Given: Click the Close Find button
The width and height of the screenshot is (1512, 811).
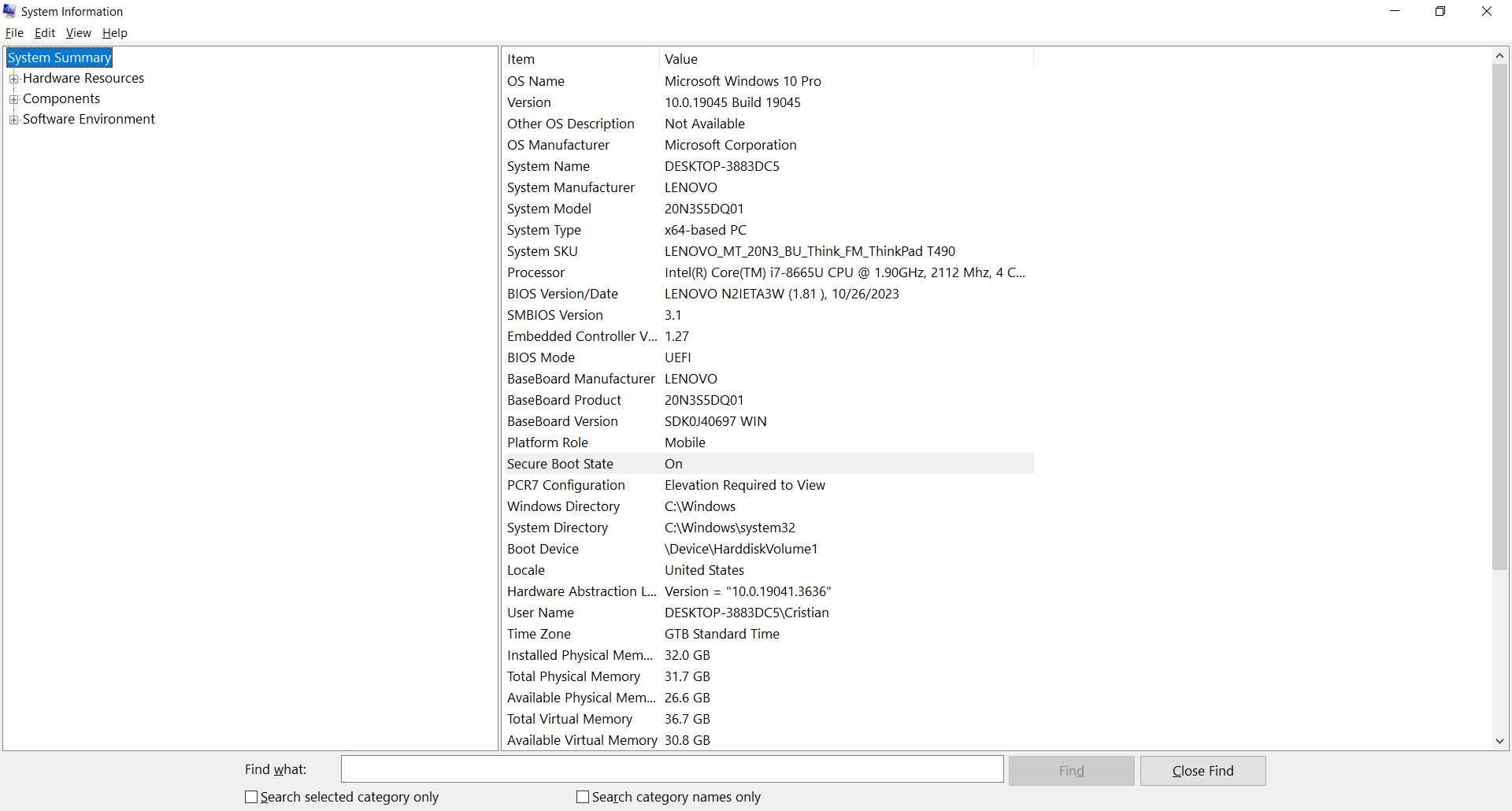Looking at the screenshot, I should pos(1203,771).
